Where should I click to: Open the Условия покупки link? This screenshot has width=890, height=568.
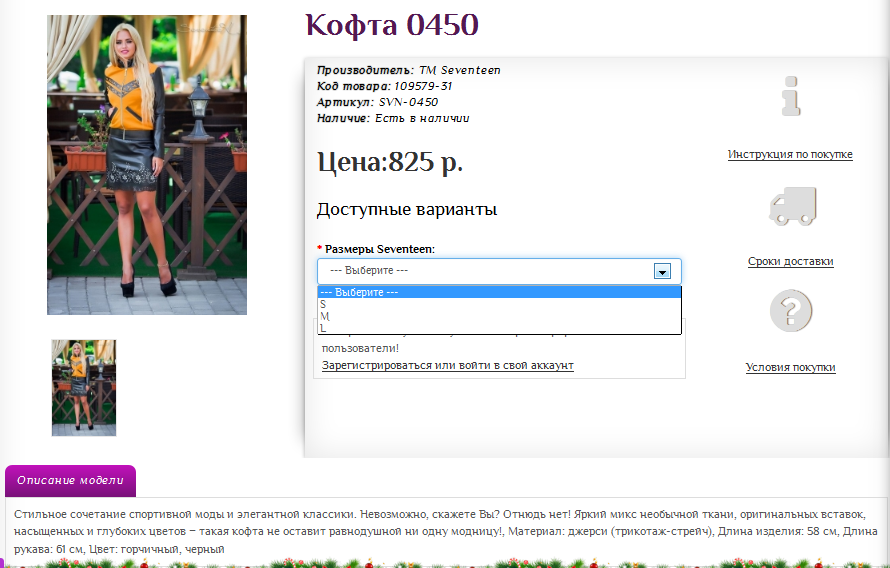790,367
